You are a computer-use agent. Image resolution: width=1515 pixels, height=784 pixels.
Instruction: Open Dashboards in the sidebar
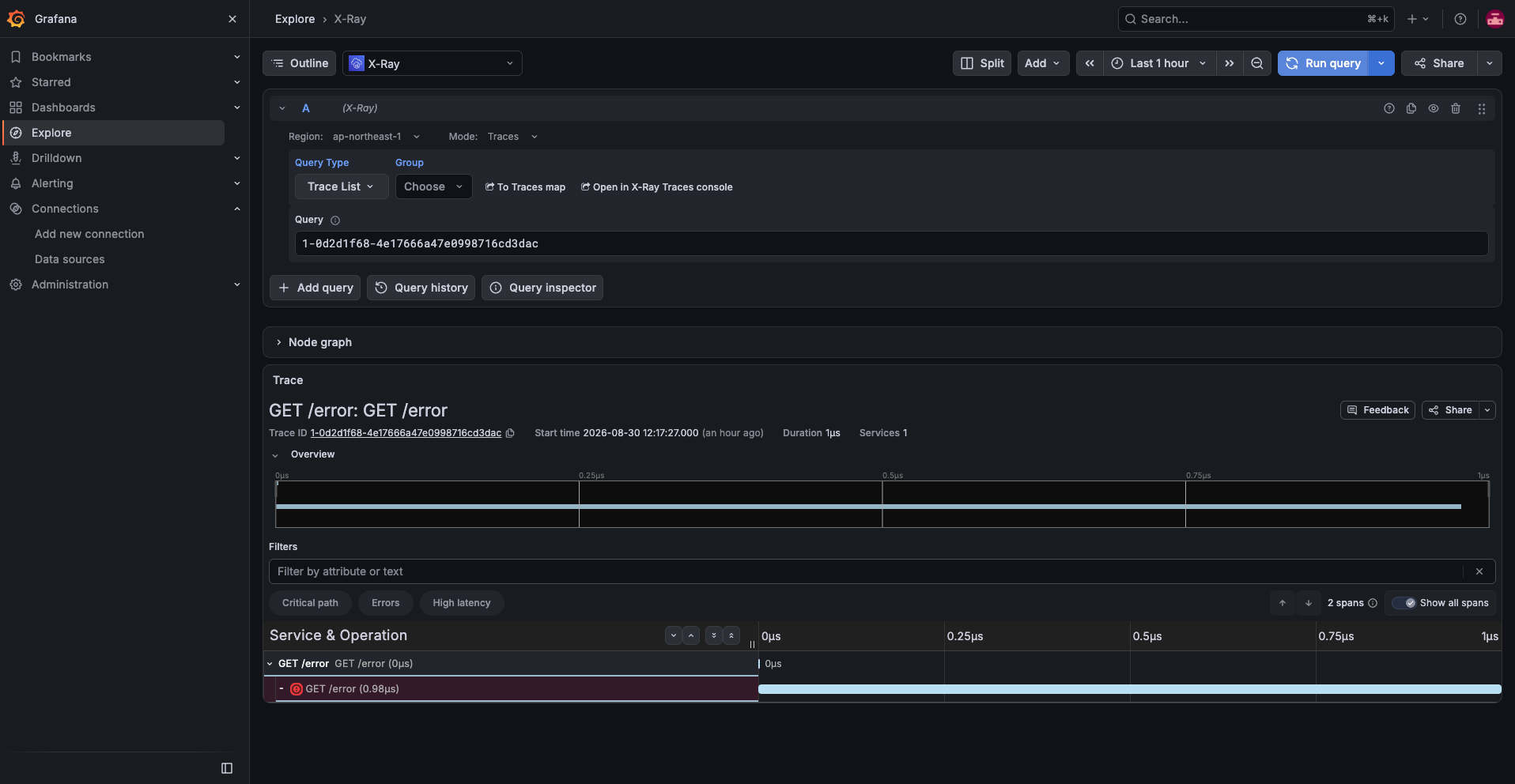click(x=63, y=107)
